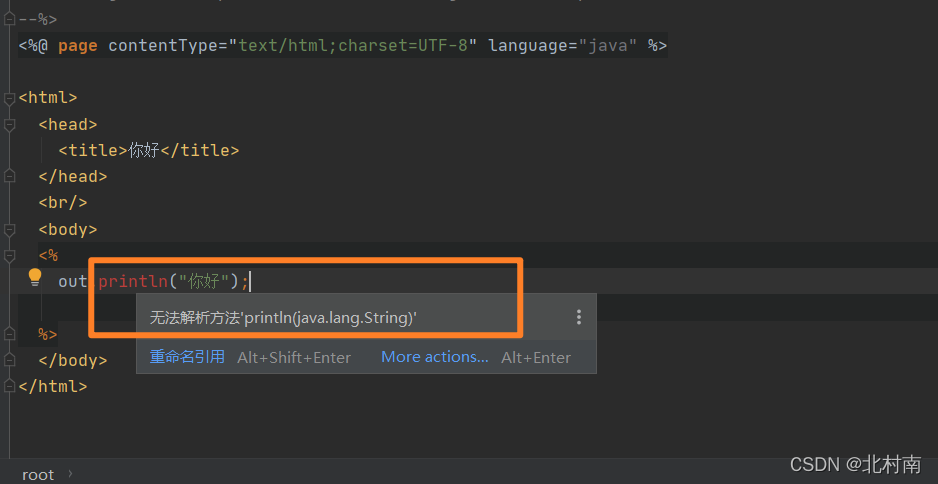Click the closing </head> tag text
This screenshot has height=484, width=938.
[73, 176]
